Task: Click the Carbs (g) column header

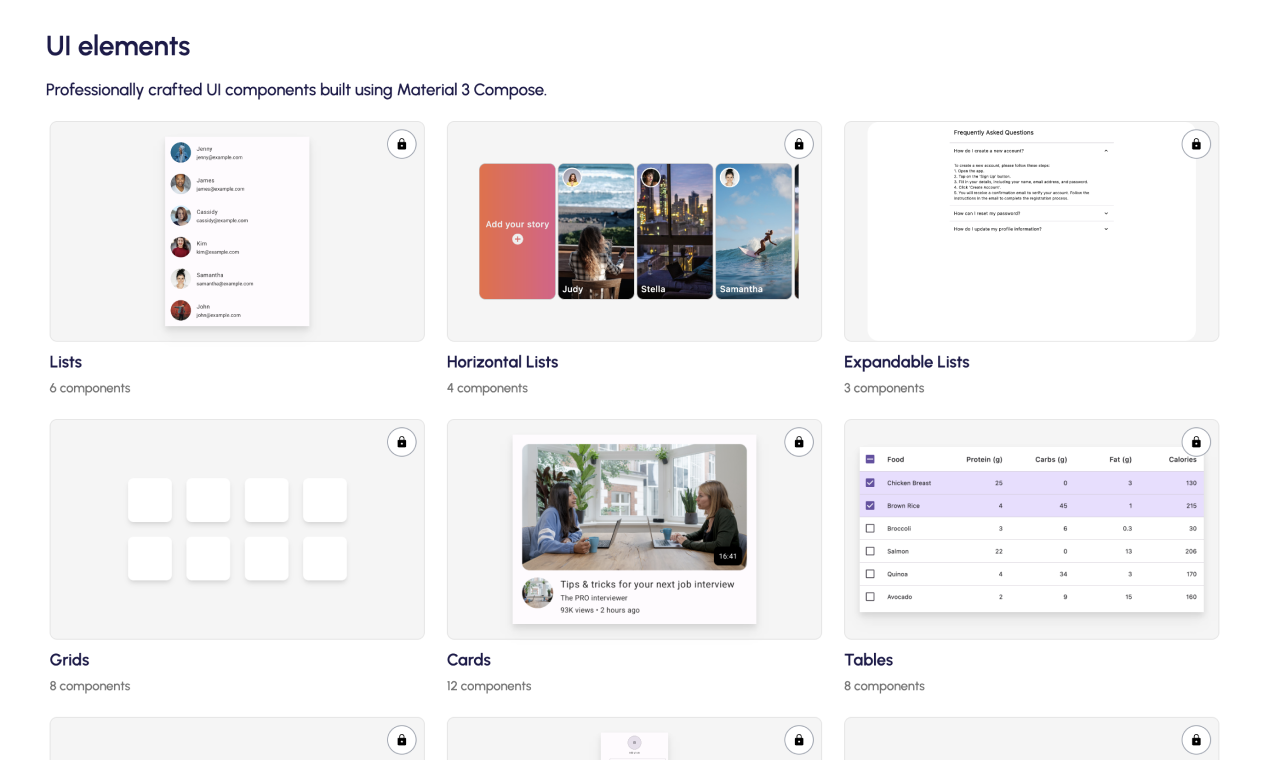Action: 1051,460
